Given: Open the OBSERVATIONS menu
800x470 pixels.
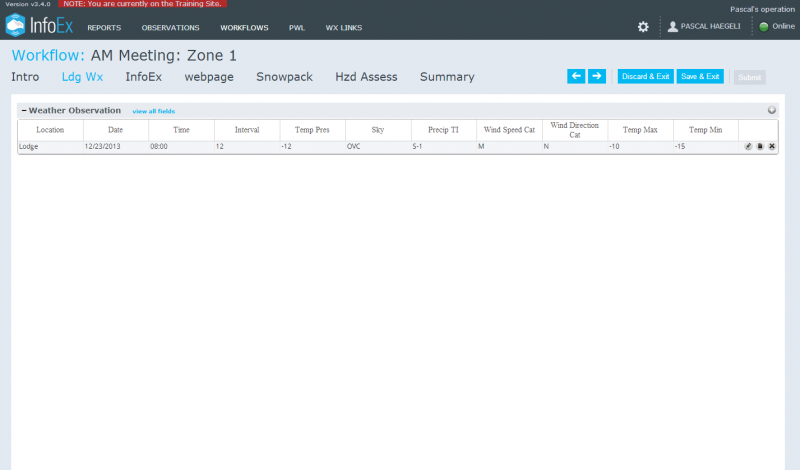Looking at the screenshot, I should pyautogui.click(x=170, y=28).
